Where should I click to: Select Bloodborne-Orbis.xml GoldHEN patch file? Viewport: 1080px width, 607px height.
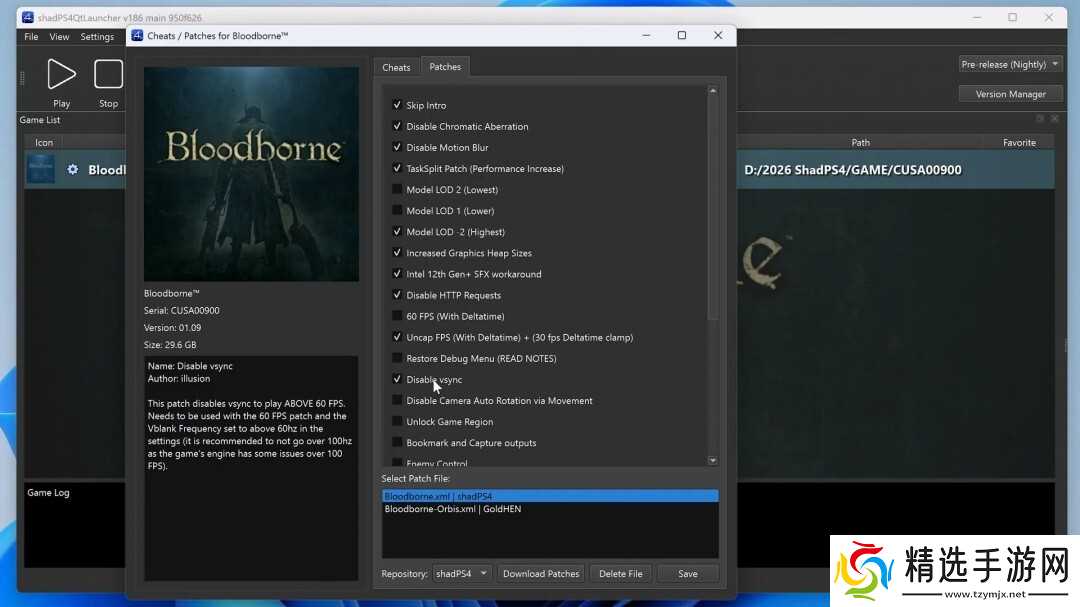coord(452,509)
